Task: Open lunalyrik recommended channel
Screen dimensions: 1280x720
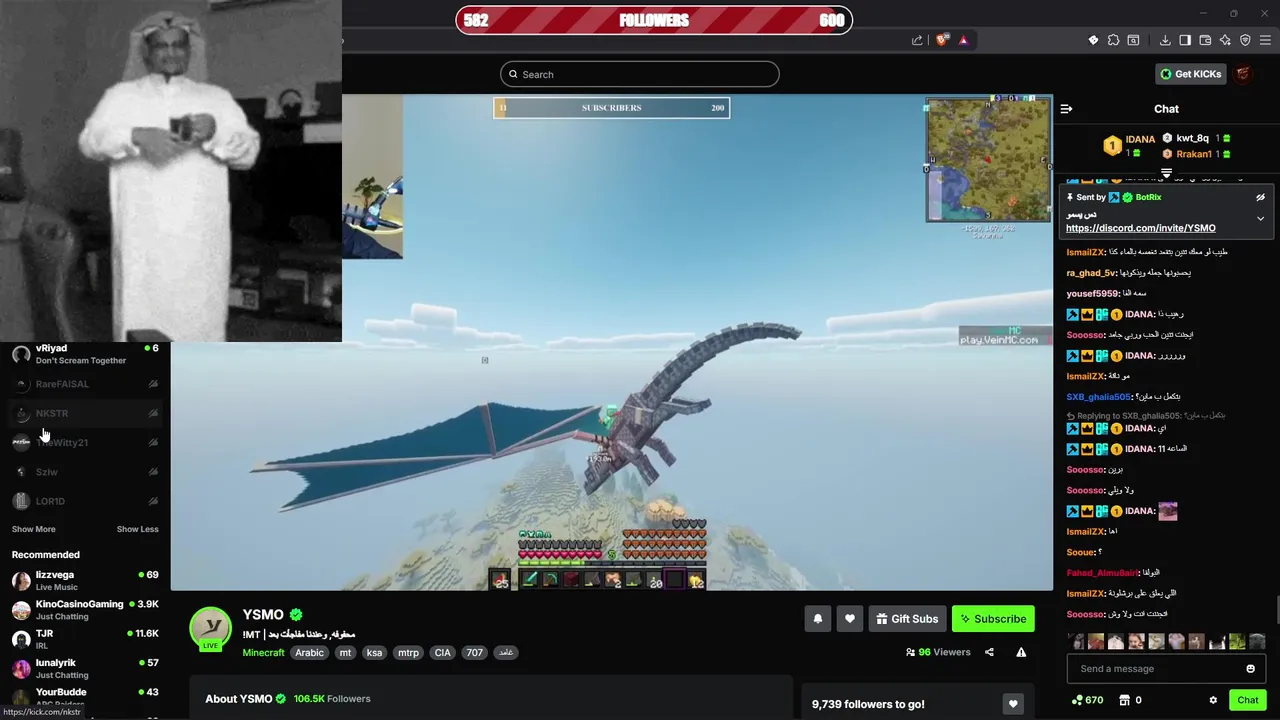Action: point(85,668)
